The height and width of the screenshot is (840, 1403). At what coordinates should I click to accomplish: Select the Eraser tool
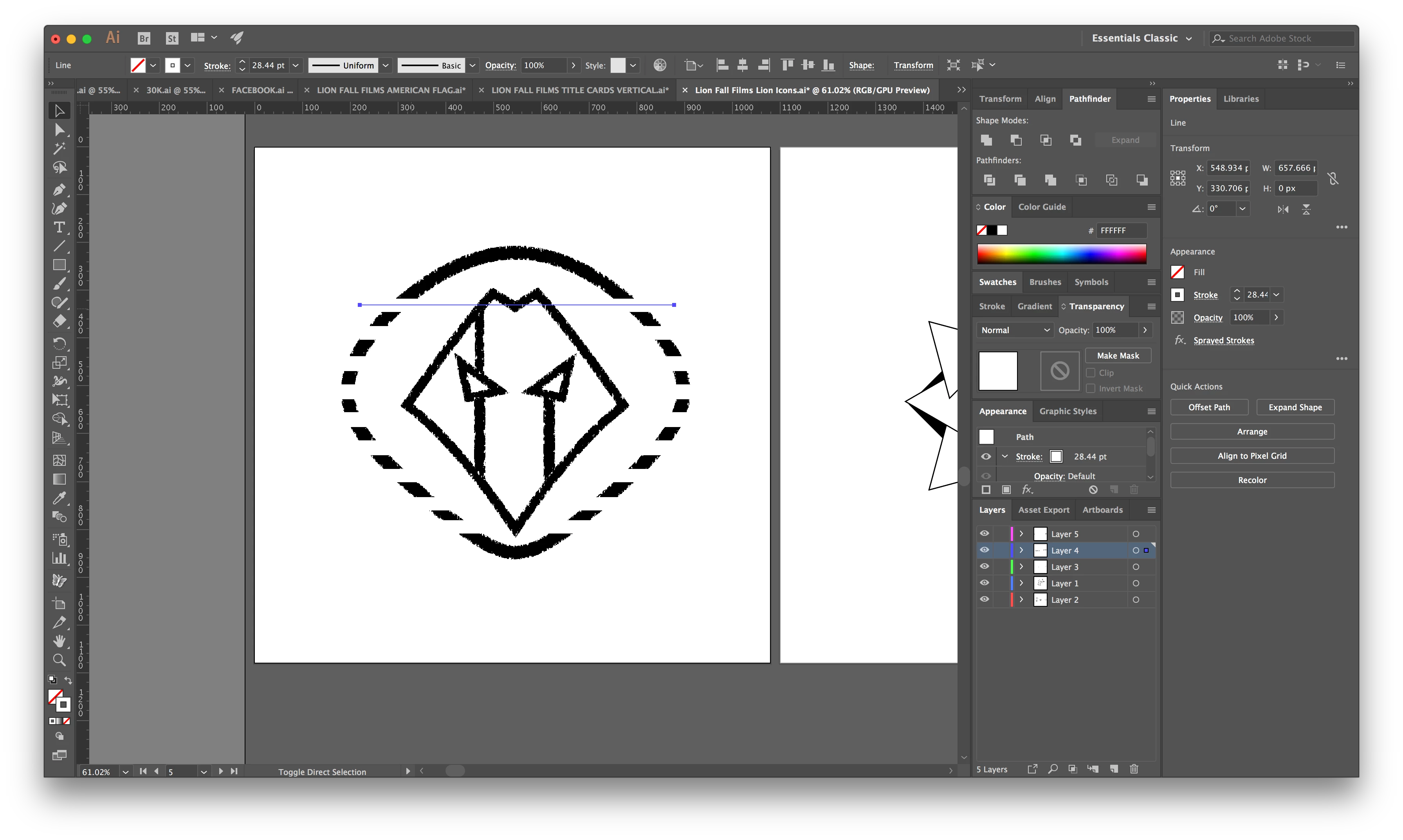59,321
